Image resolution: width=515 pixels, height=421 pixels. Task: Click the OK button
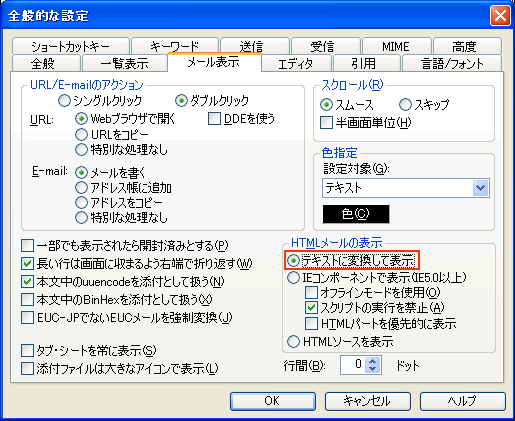click(273, 401)
